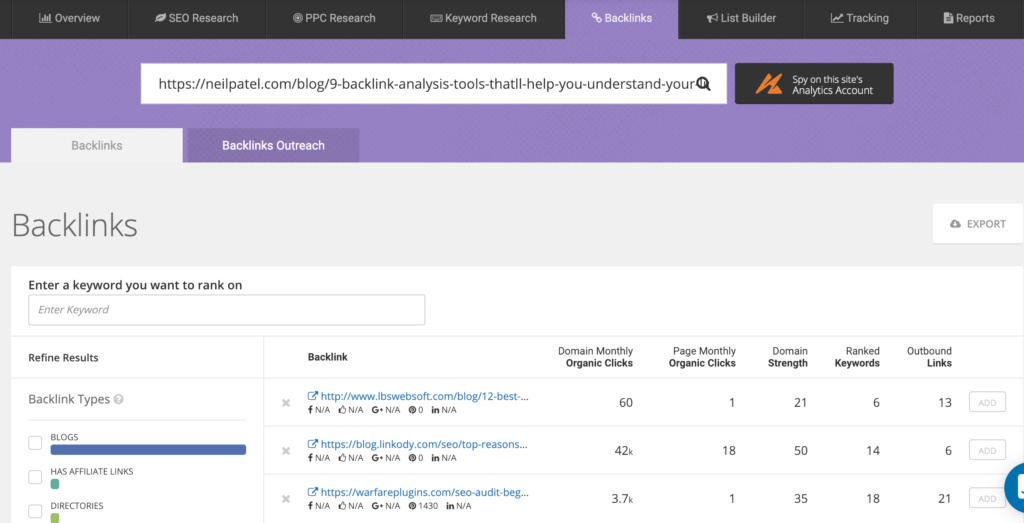The height and width of the screenshot is (523, 1024).
Task: Click the search magnifier icon in URL field
Action: point(703,84)
